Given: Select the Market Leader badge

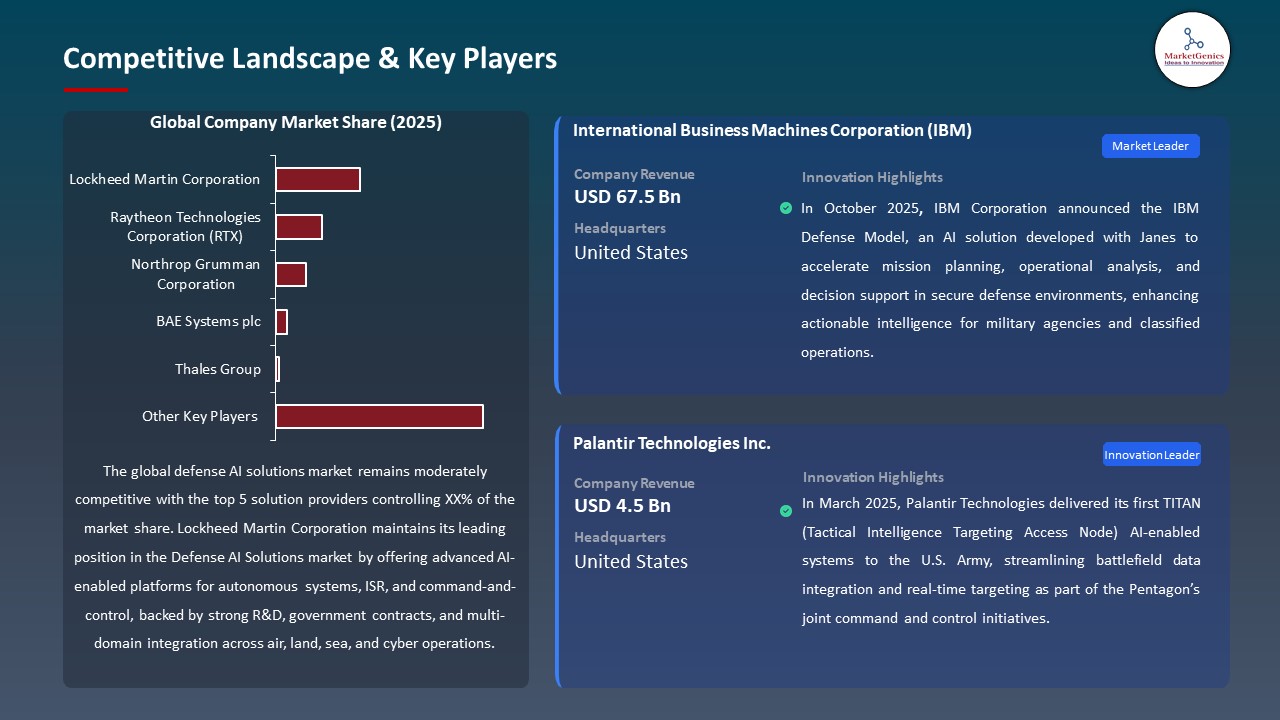Looking at the screenshot, I should [x=1150, y=145].
